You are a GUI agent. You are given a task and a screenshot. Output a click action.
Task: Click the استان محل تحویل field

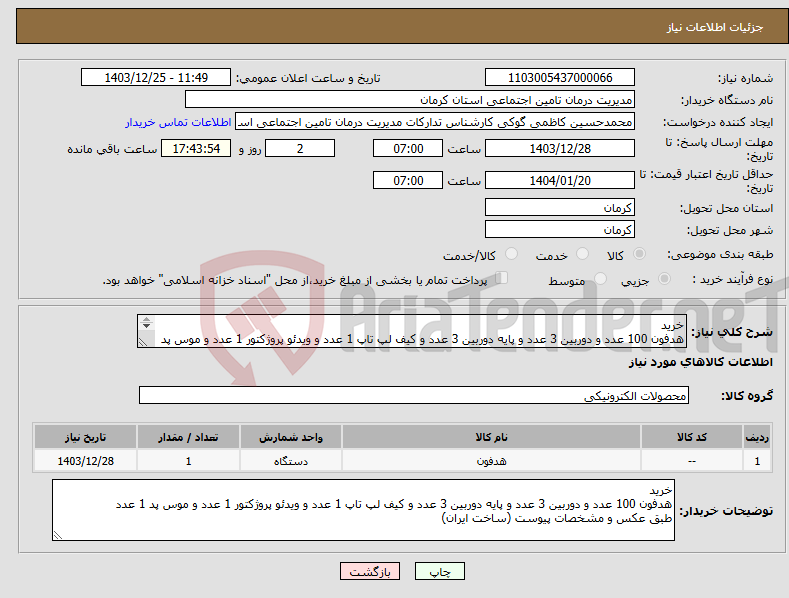pyautogui.click(x=560, y=207)
